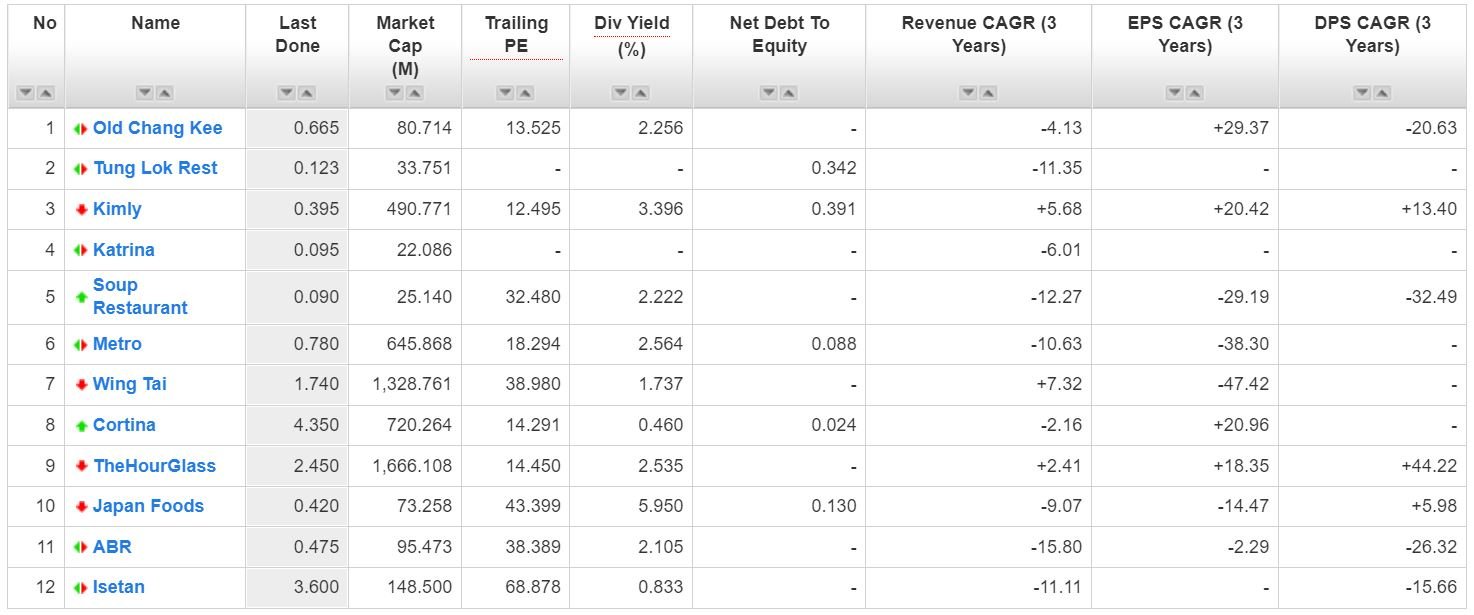Sort Net Debt To Equity with up arrow
Screen dimensions: 1474x615
click(x=789, y=93)
